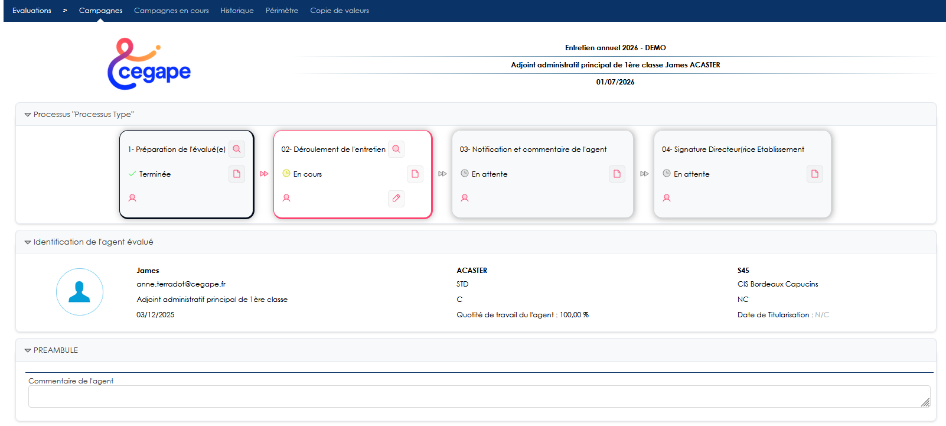Select the 1- Préparation de l'évalué(e) step title
The width and height of the screenshot is (946, 426).
coord(177,149)
